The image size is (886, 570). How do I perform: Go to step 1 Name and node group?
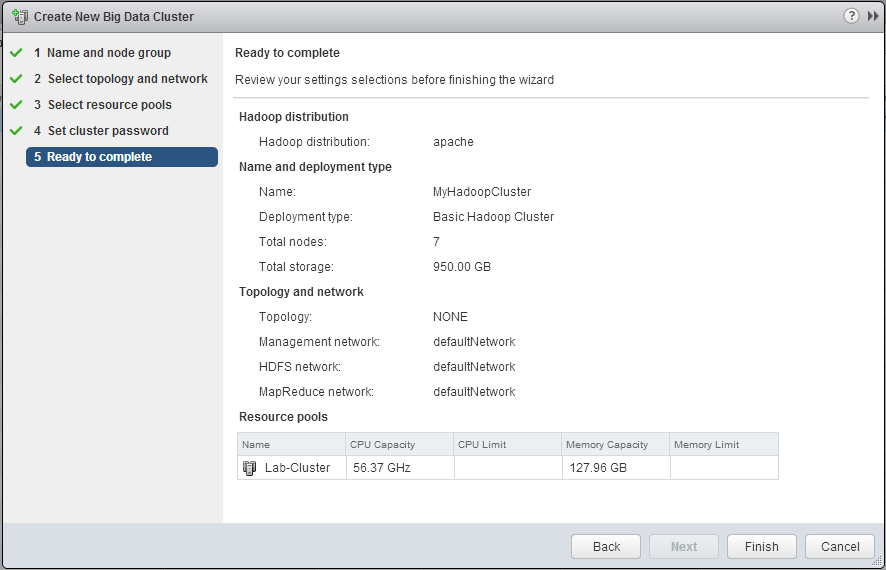[x=102, y=53]
